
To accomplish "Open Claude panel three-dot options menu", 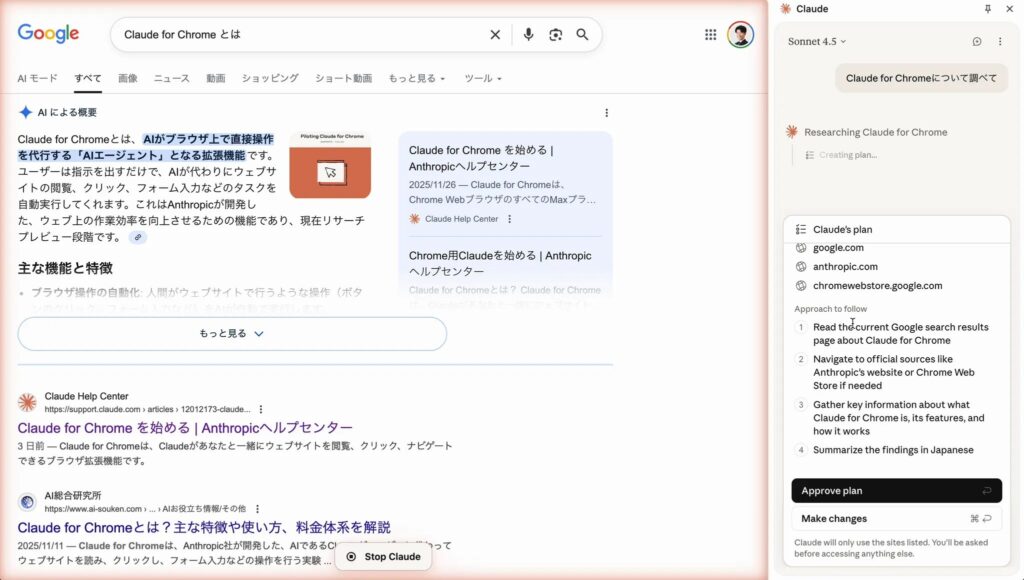I will 1000,42.
